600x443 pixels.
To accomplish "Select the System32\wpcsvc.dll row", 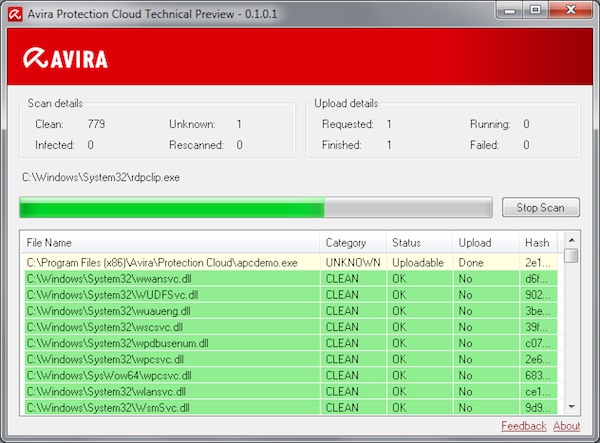I will click(x=289, y=359).
